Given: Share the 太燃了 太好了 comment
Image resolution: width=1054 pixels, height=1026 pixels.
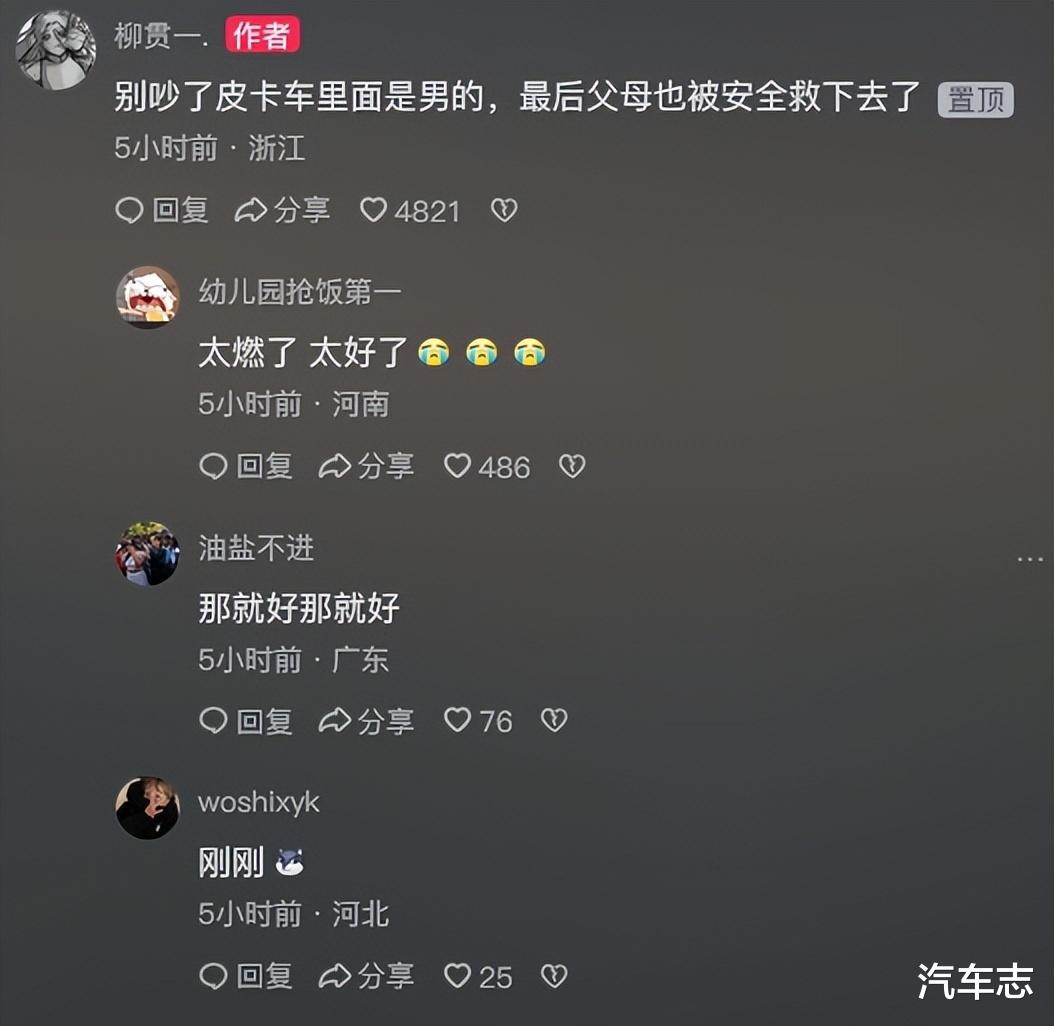Looking at the screenshot, I should coord(366,466).
